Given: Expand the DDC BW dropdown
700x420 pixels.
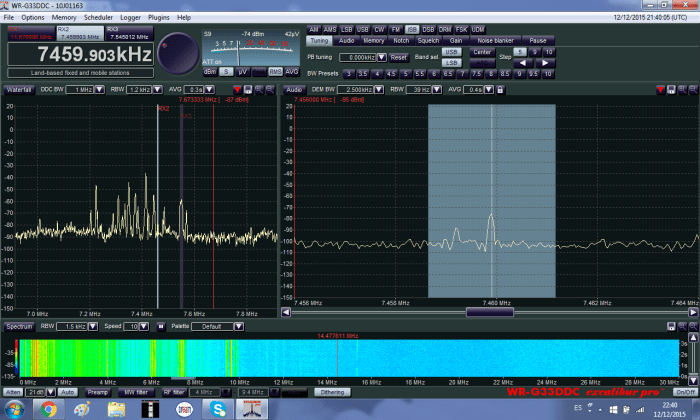Looking at the screenshot, I should 98,89.
